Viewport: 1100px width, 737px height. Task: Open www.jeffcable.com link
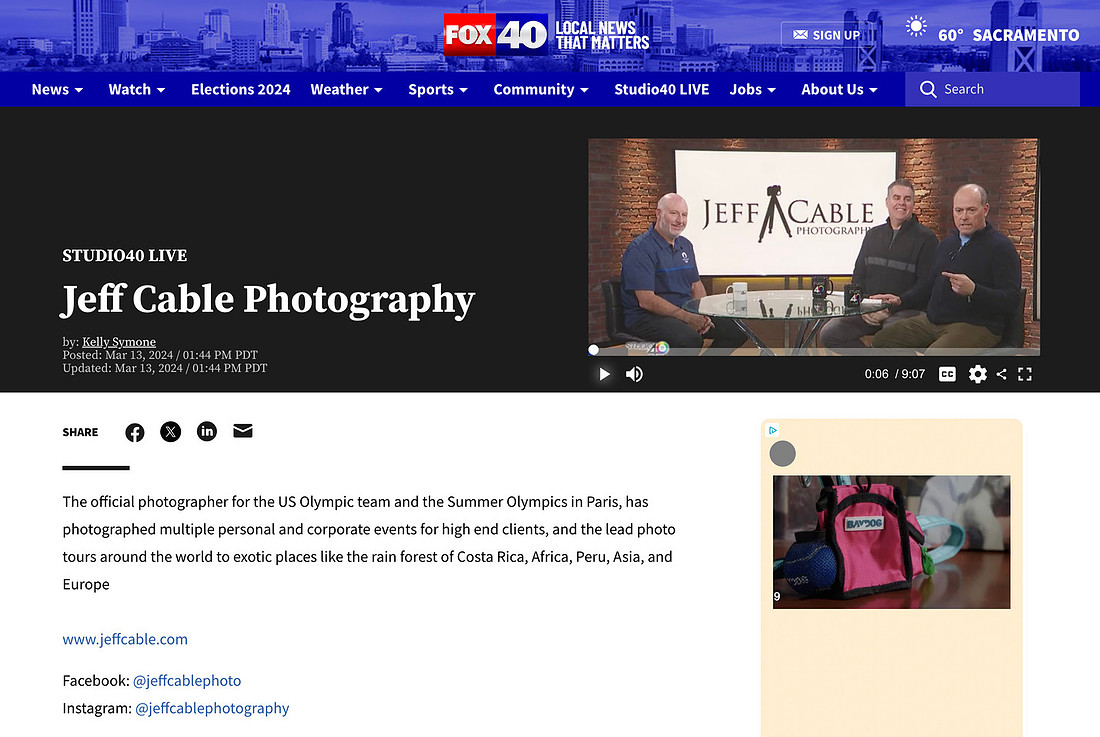pos(125,639)
